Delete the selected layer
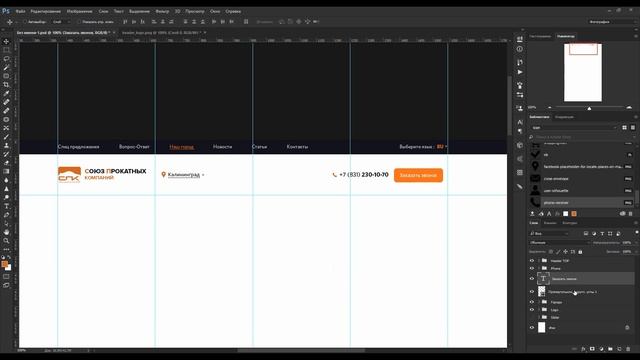The height and width of the screenshot is (360, 640). [x=628, y=349]
